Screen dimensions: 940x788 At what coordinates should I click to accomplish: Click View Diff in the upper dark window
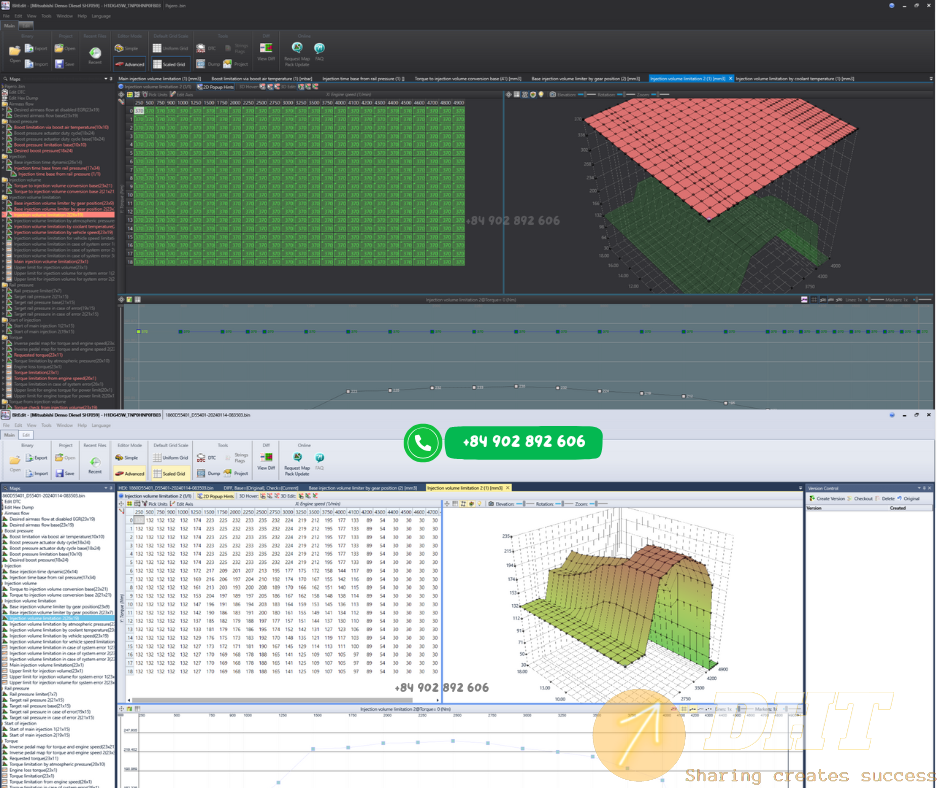pos(266,52)
